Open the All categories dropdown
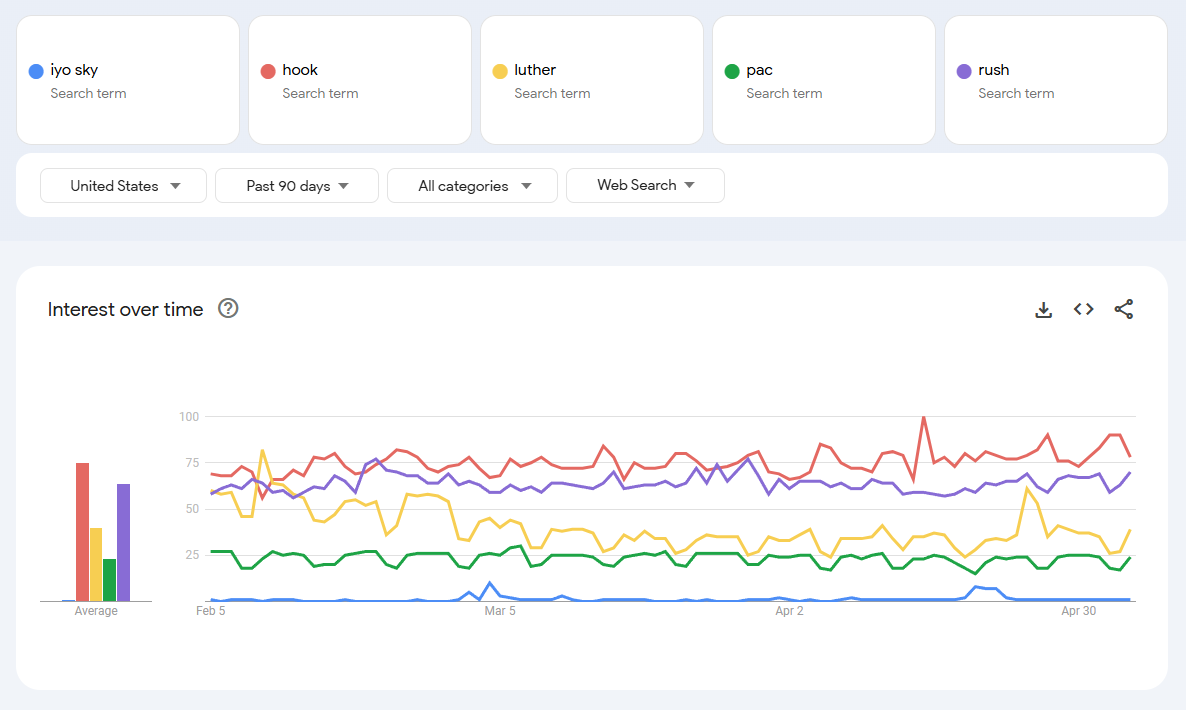The width and height of the screenshot is (1186, 710). tap(472, 186)
